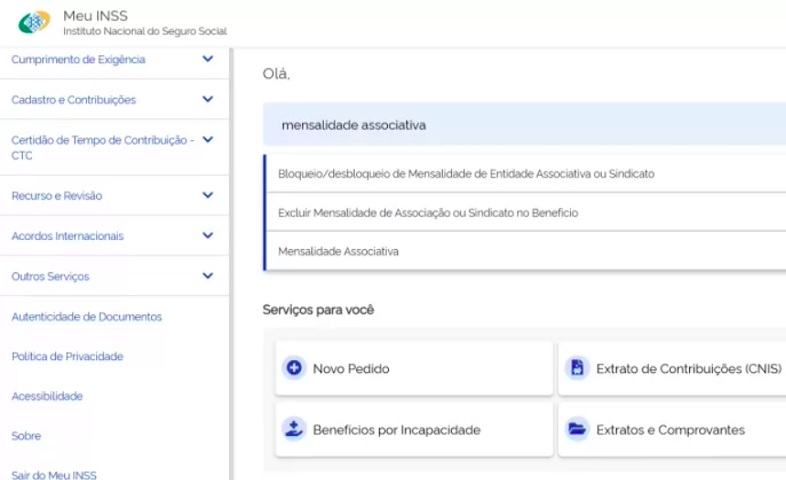The height and width of the screenshot is (480, 786).
Task: Click the folder icon for Extratos e Comprovantes
Action: point(577,430)
